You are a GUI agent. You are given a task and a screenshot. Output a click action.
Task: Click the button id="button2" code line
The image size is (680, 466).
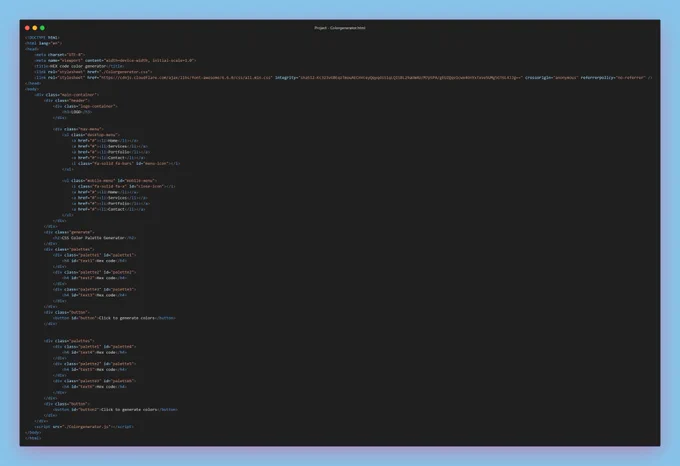pos(115,410)
